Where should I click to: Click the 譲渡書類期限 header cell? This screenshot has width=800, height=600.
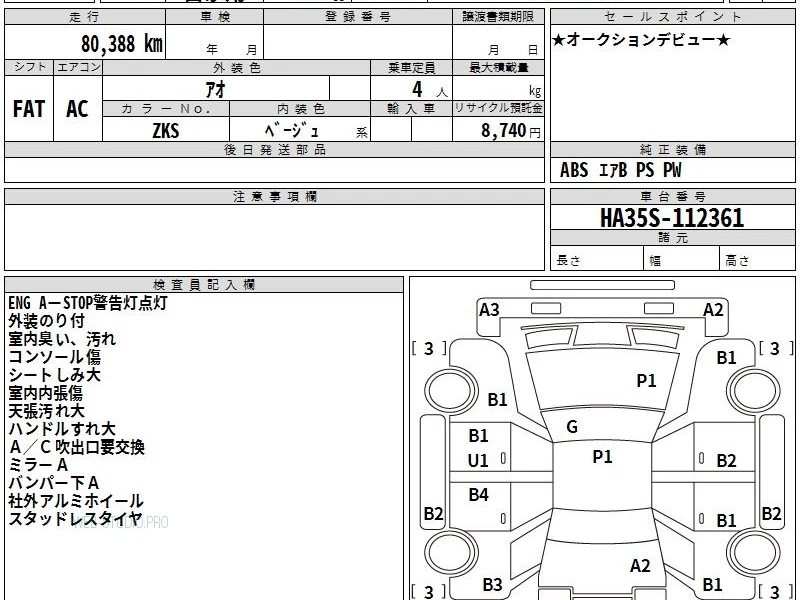pyautogui.click(x=498, y=17)
